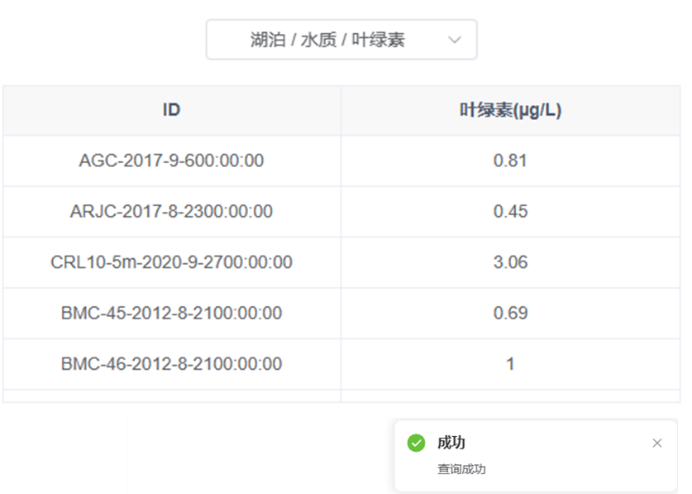Image resolution: width=692 pixels, height=494 pixels.
Task: Click the chlorophyll value 0.81
Action: click(x=510, y=160)
